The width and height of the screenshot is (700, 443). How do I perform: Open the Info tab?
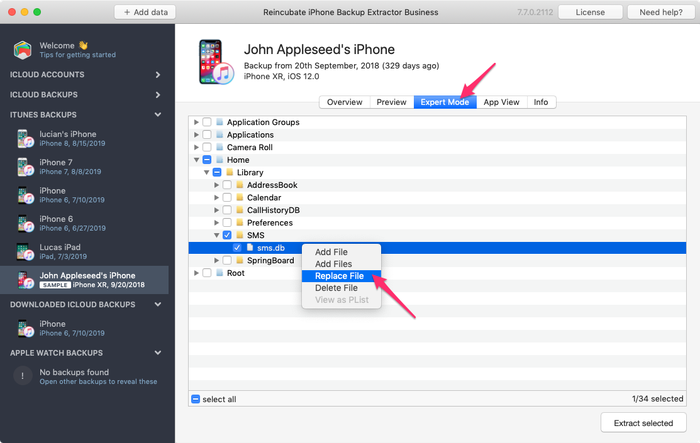(x=541, y=102)
